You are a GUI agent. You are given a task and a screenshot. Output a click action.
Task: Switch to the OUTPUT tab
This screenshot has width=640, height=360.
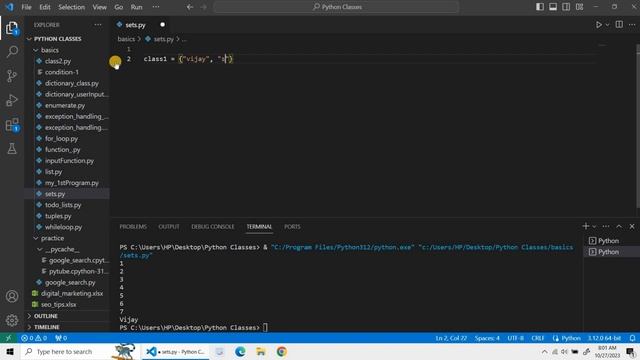pos(169,227)
